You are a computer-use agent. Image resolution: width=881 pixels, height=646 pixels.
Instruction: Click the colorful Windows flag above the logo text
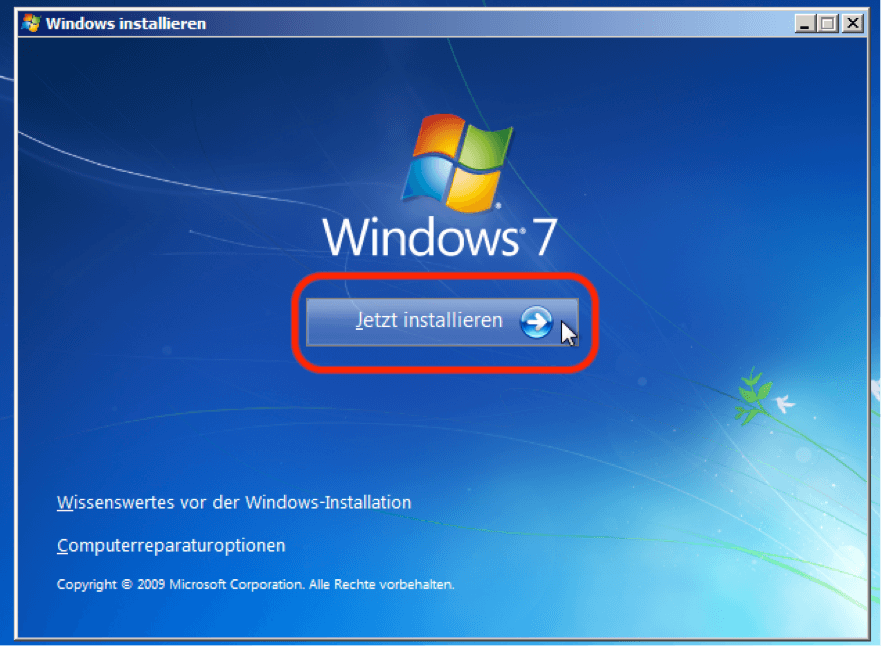[460, 160]
